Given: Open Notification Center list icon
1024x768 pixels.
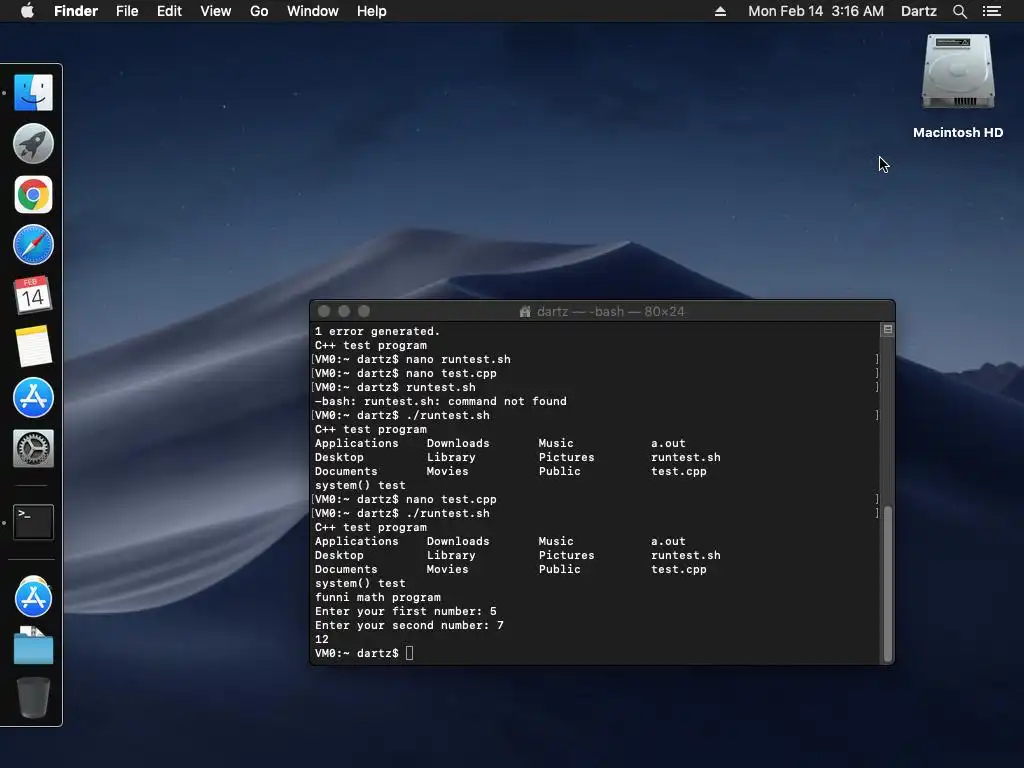Looking at the screenshot, I should coord(991,11).
